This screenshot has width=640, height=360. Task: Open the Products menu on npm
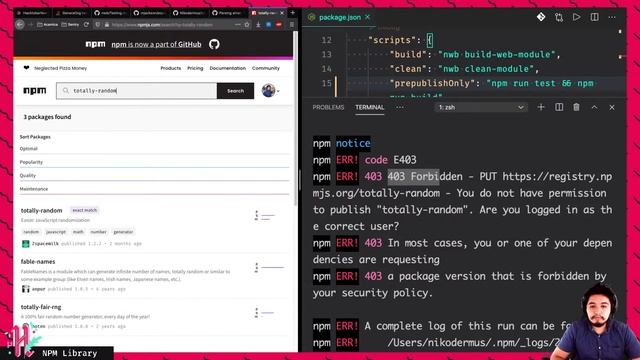pyautogui.click(x=171, y=68)
